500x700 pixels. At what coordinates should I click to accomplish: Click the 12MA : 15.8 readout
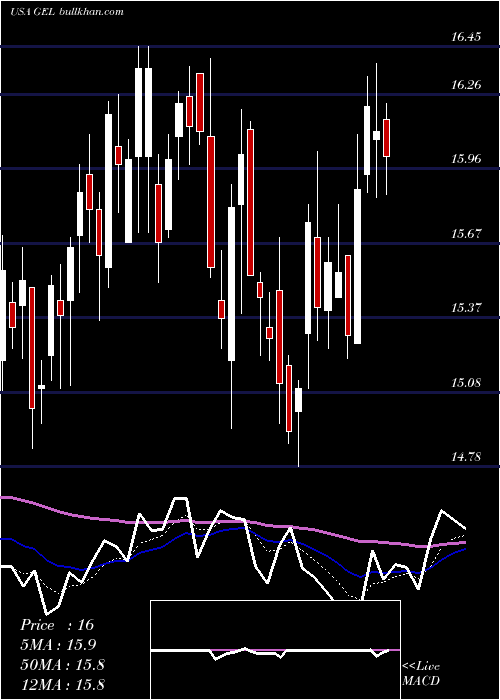62,685
